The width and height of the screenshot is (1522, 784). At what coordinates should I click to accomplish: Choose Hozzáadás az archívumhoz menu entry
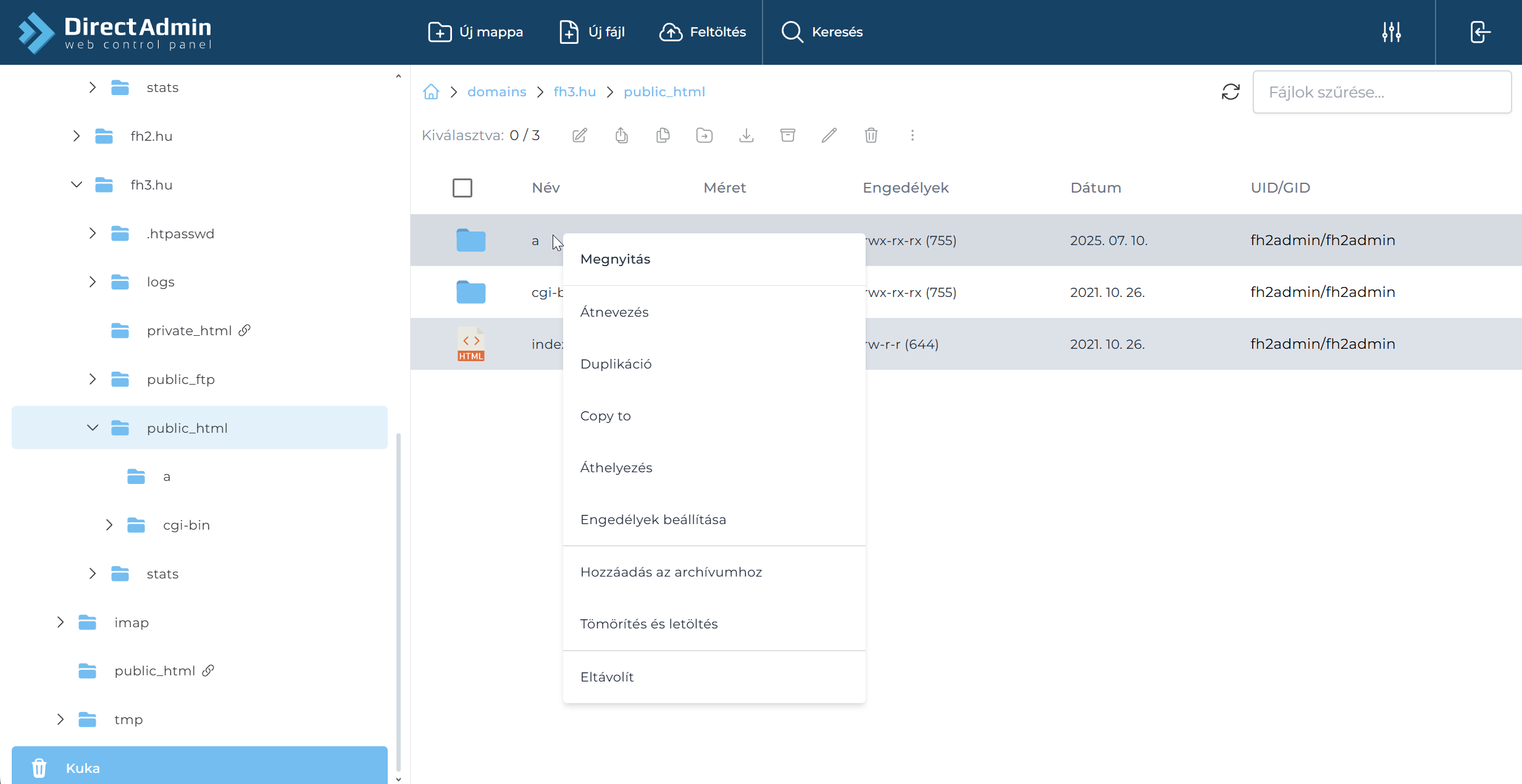pos(714,572)
